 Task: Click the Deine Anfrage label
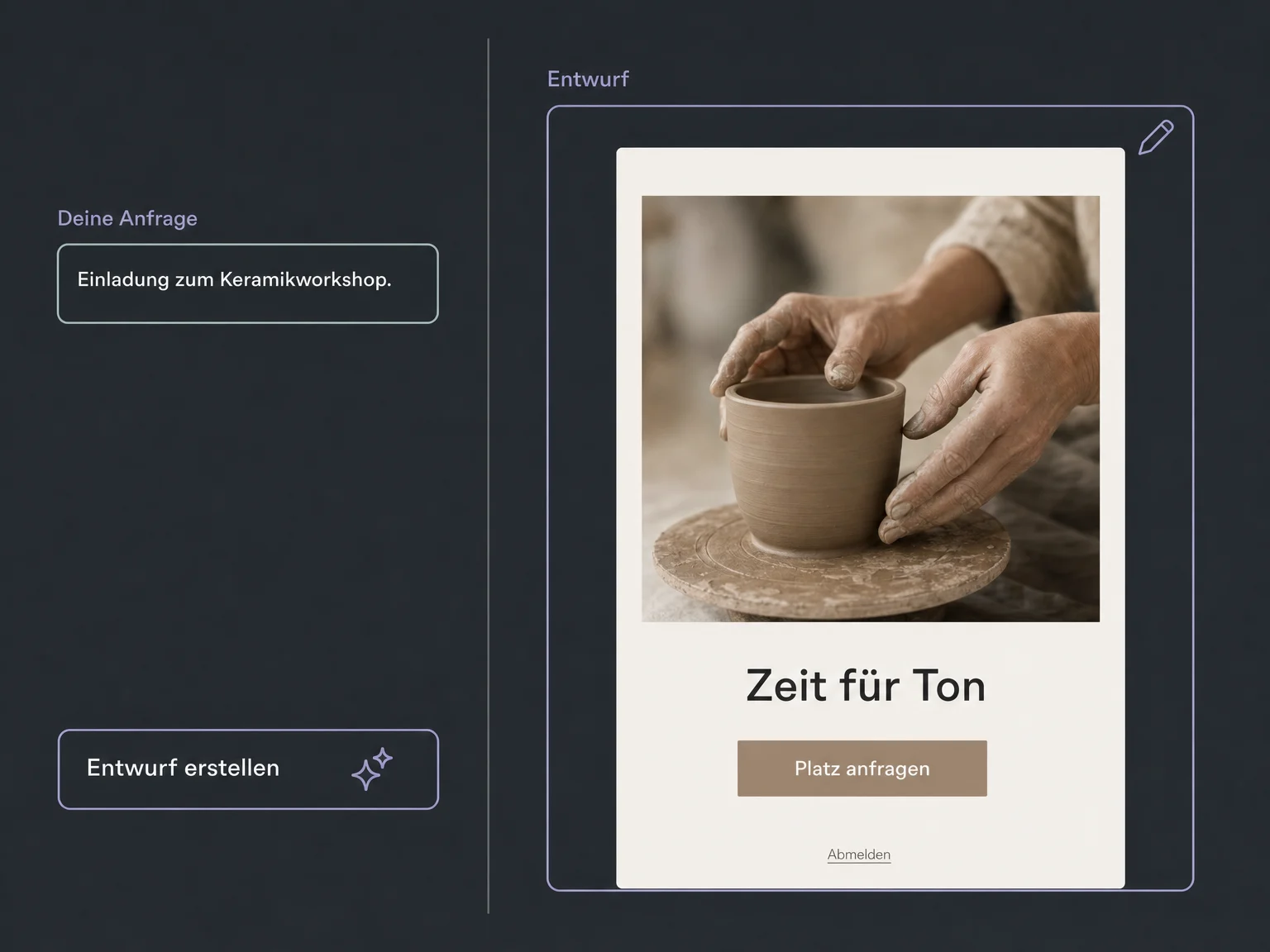pyautogui.click(x=127, y=218)
